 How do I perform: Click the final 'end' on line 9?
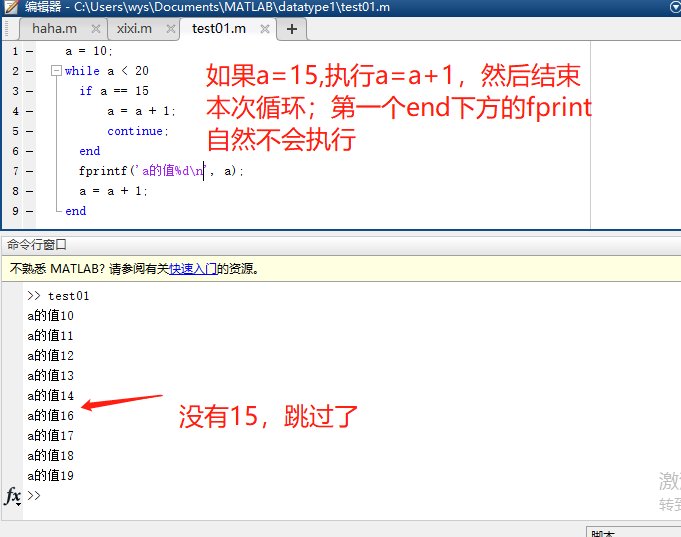pos(76,211)
